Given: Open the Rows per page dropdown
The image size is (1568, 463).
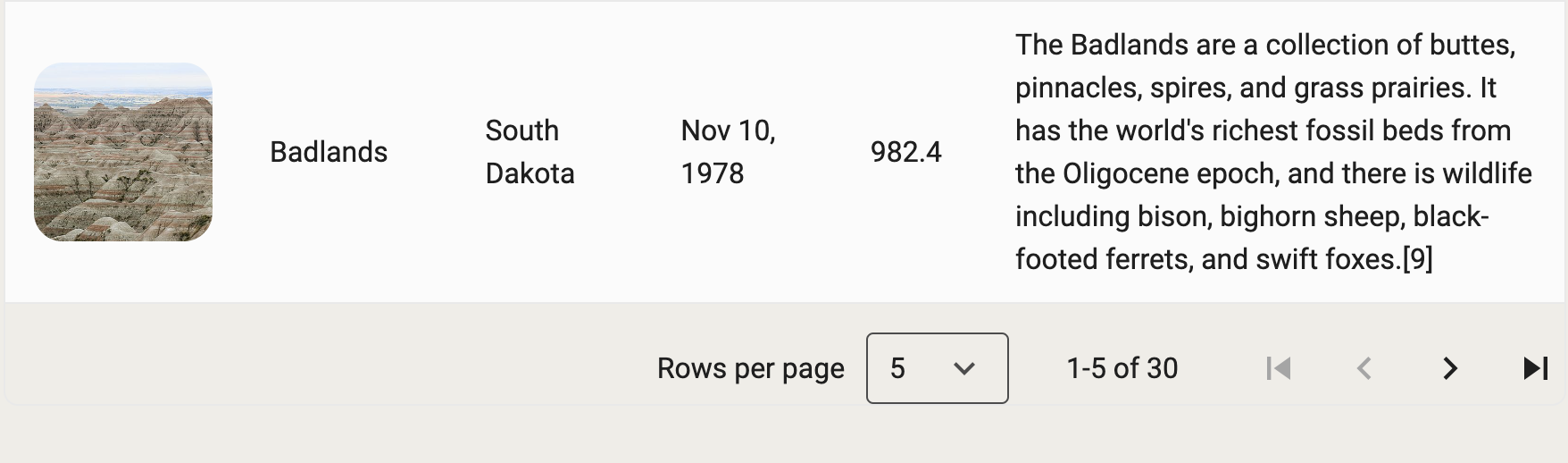Looking at the screenshot, I should click(x=937, y=368).
